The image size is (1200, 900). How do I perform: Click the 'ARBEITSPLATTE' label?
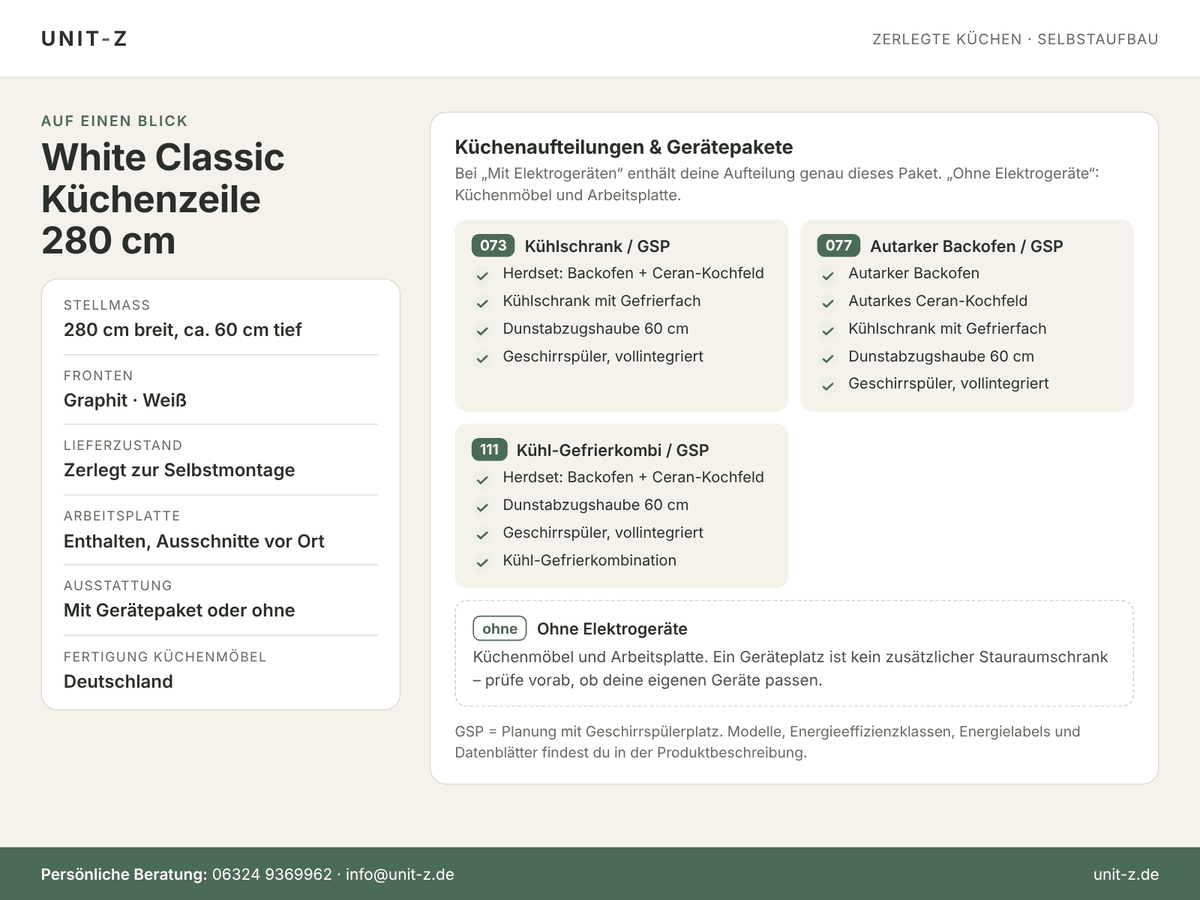[x=122, y=516]
